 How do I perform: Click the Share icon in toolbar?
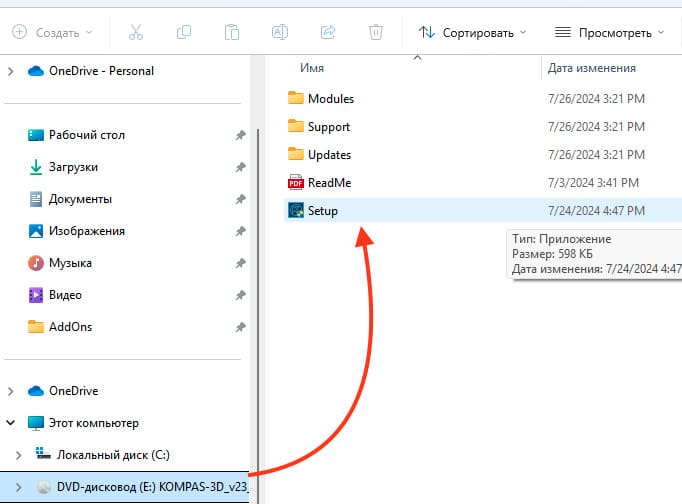pos(328,33)
